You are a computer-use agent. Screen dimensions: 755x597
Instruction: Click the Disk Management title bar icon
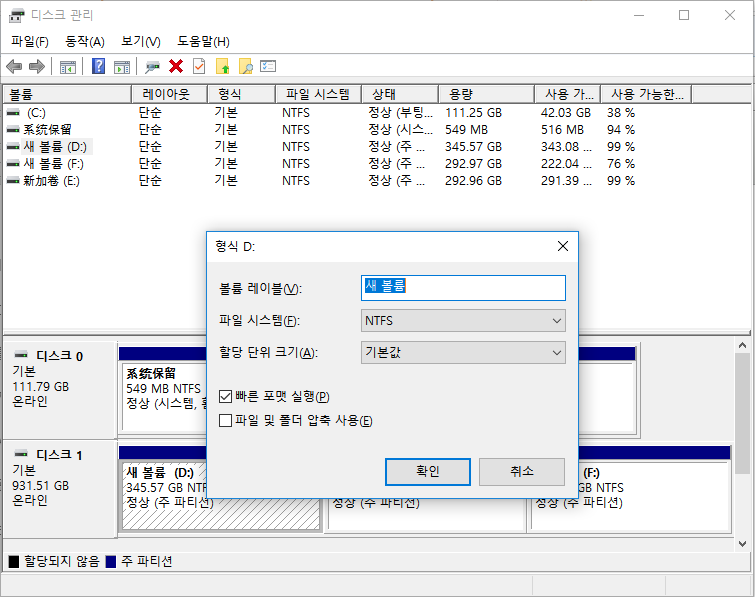16,15
